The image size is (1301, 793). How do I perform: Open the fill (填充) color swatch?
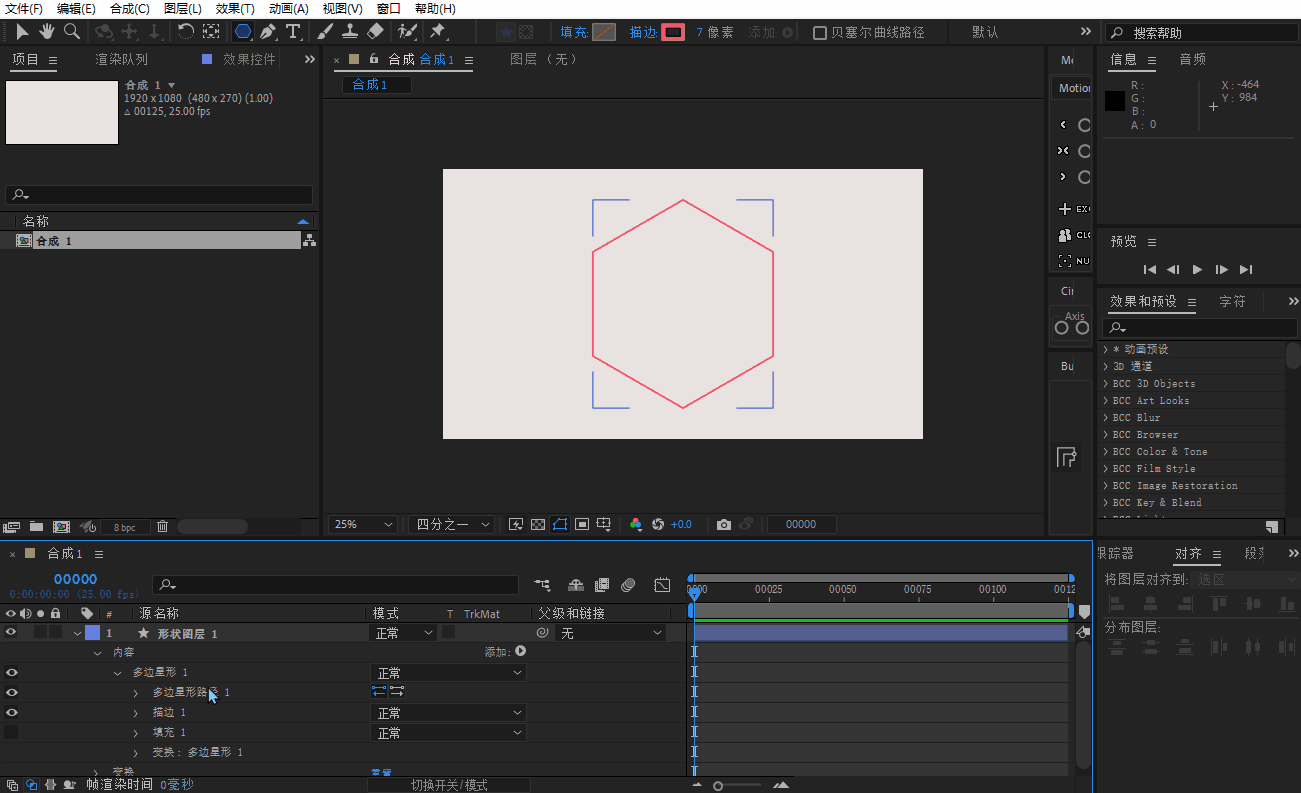coord(604,33)
